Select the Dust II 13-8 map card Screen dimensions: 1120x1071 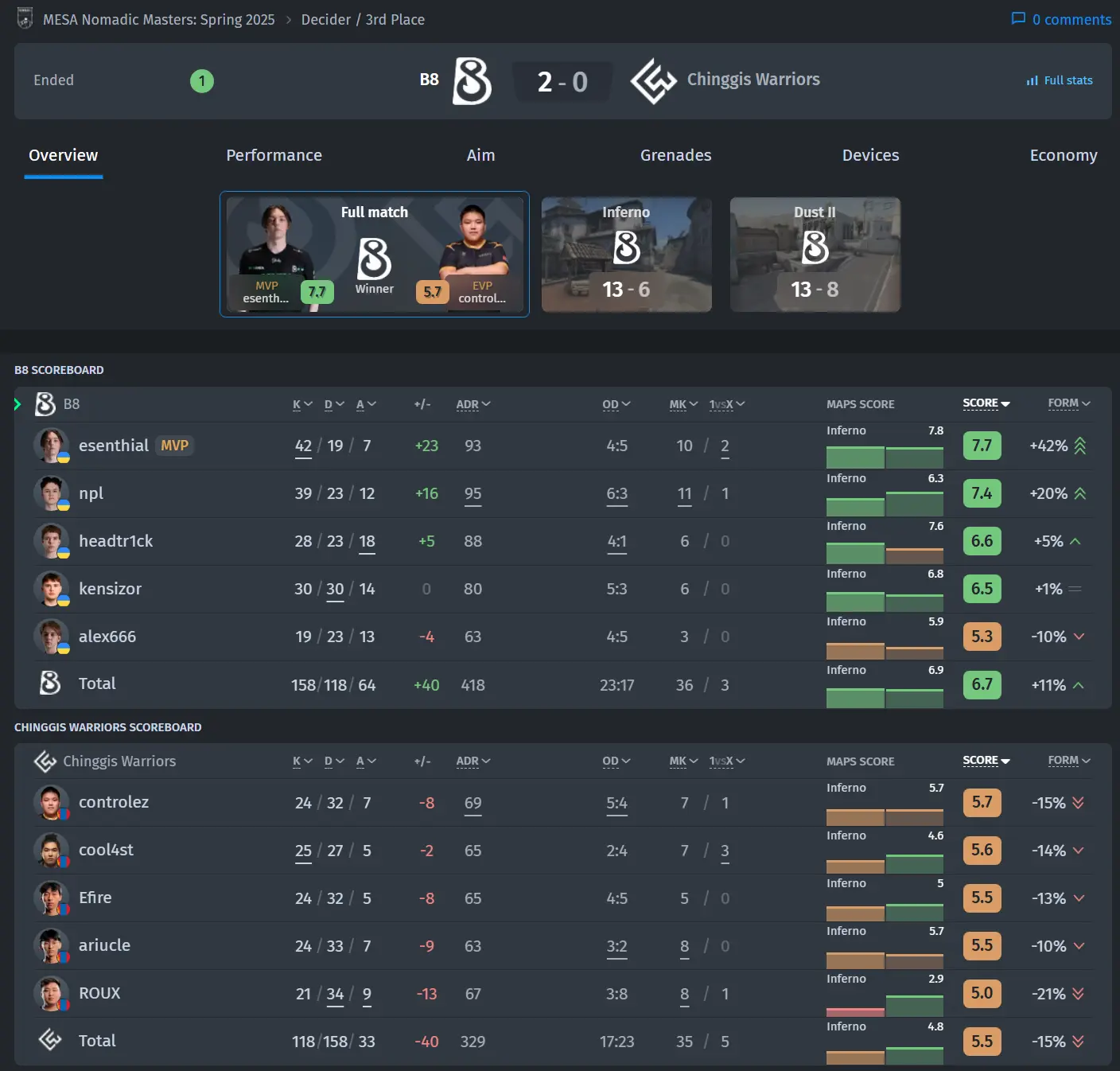click(815, 255)
